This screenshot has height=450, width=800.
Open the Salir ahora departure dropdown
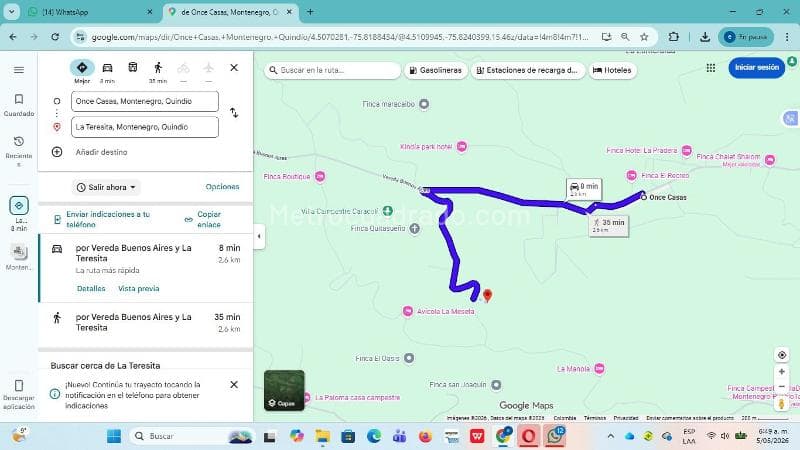[106, 187]
